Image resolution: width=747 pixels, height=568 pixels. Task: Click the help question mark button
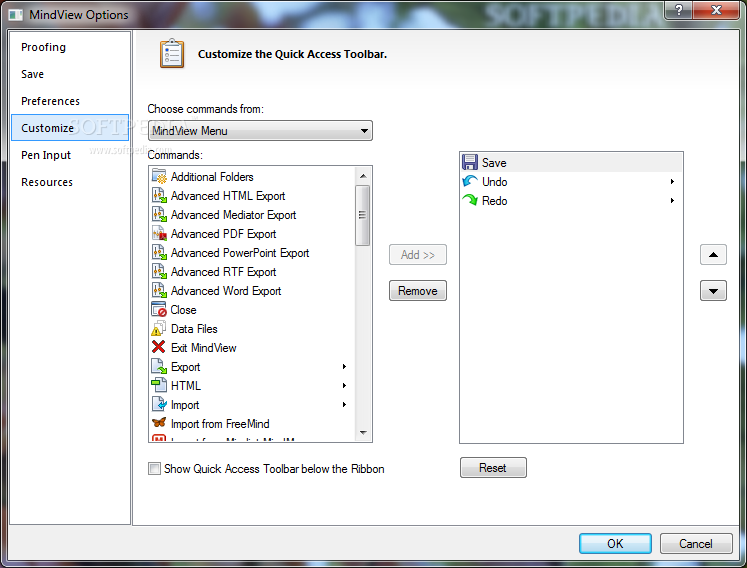[x=679, y=10]
